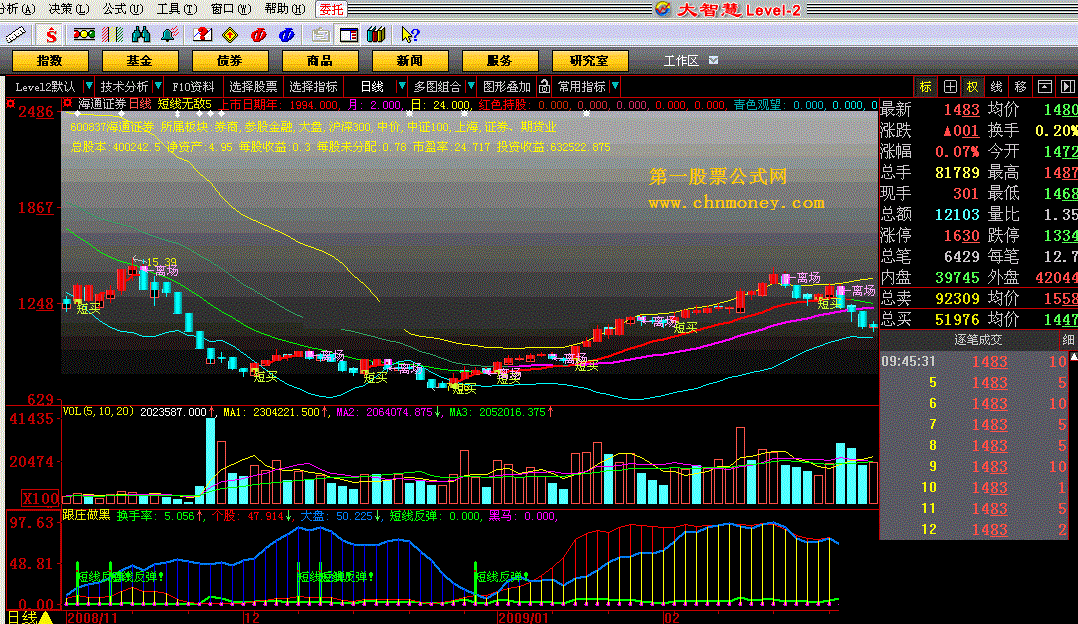Click the 研究室 yellow button
1078x624 pixels.
[x=590, y=60]
